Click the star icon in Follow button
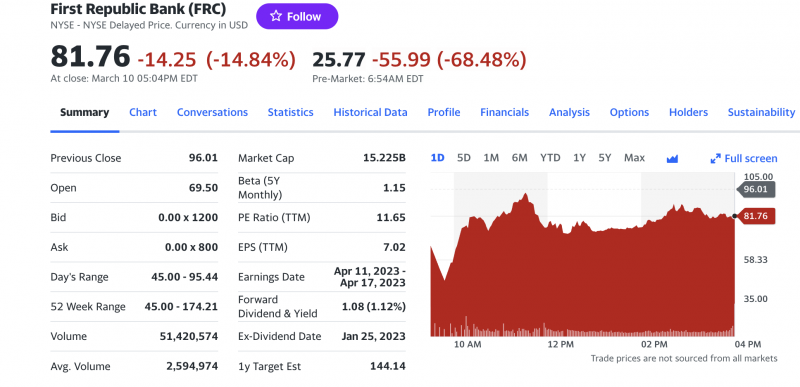 point(276,16)
